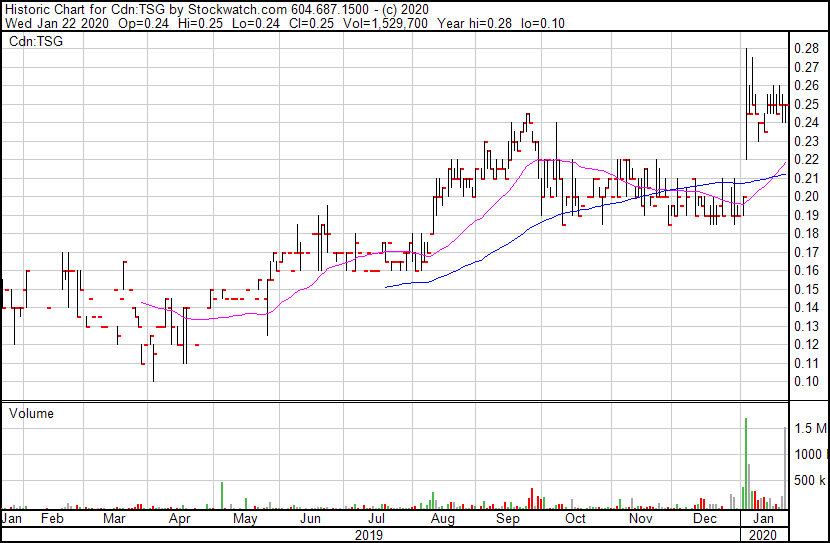Select the 1000 volume axis label
This screenshot has height=543, width=830.
click(809, 454)
